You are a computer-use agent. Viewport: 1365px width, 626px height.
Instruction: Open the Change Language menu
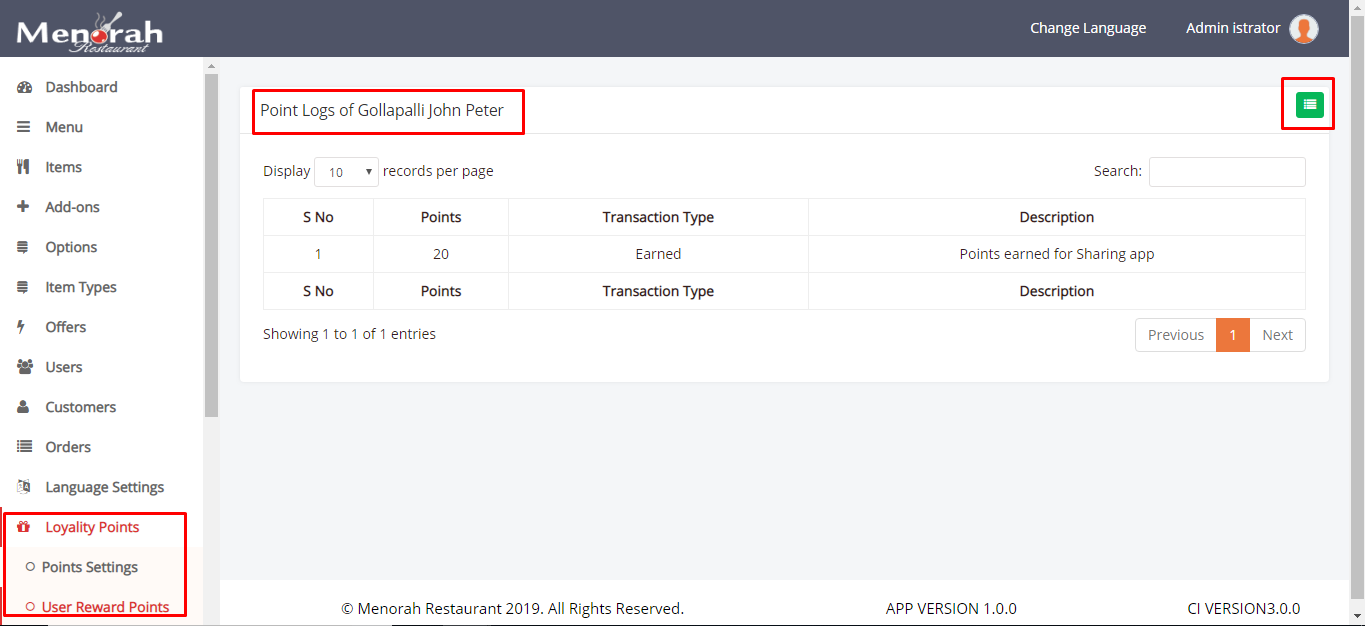tap(1088, 28)
